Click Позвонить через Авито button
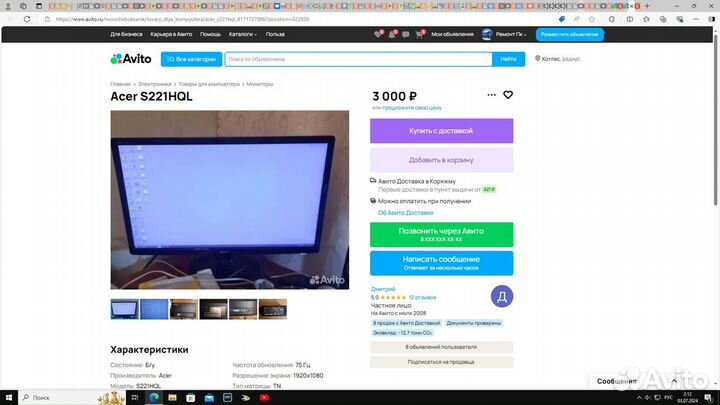The height and width of the screenshot is (405, 720). 441,235
